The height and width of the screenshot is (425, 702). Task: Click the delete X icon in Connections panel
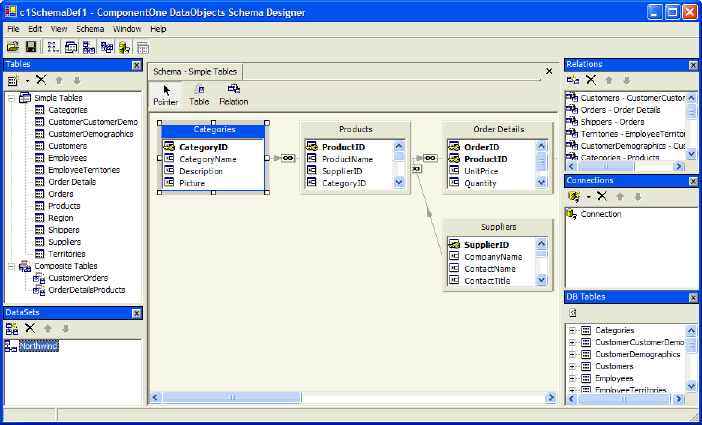point(602,196)
